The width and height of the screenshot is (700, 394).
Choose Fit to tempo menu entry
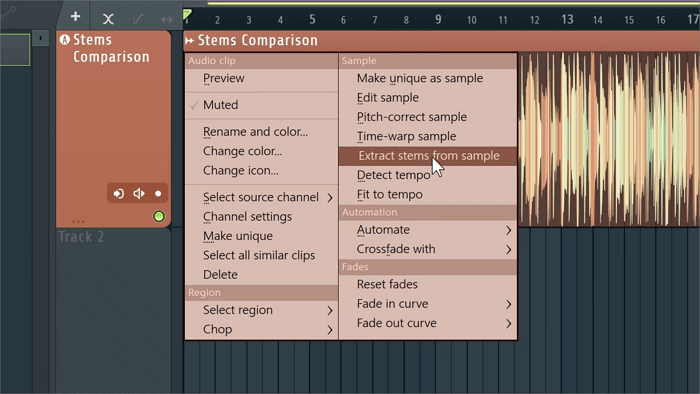428,195
